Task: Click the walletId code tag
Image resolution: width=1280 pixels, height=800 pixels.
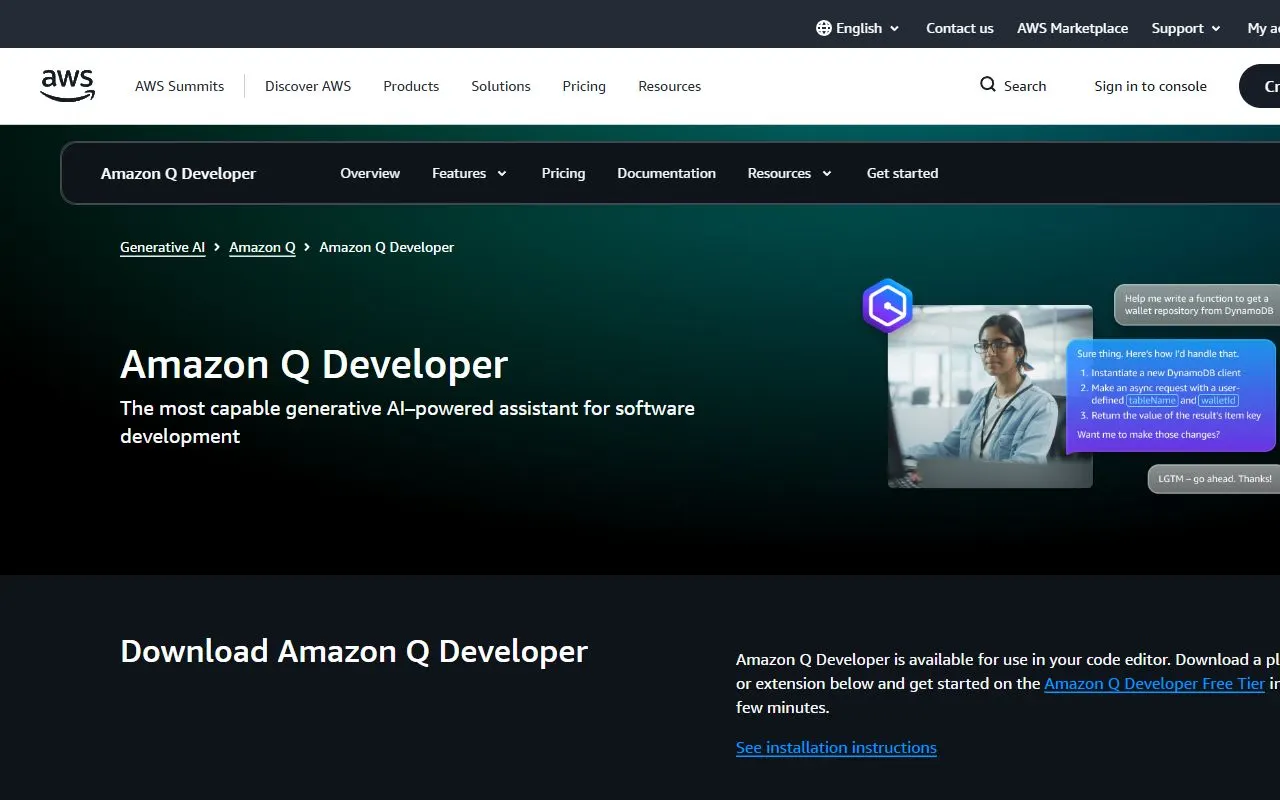Action: pyautogui.click(x=1219, y=400)
